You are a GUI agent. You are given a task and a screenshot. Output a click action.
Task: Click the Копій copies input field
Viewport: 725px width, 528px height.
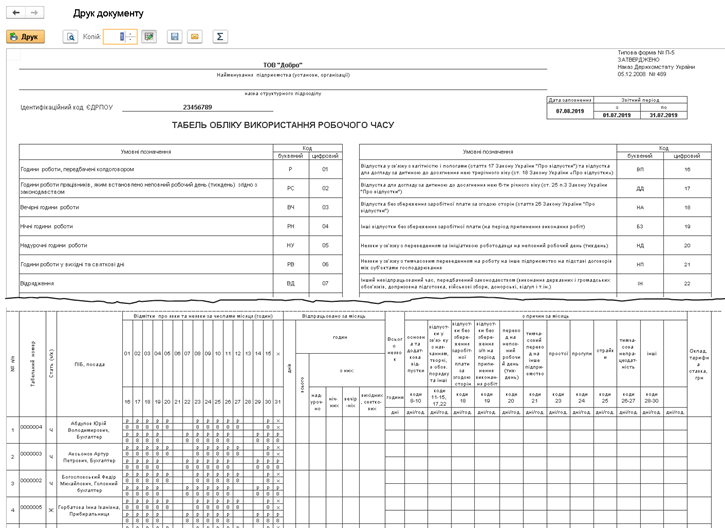[116, 37]
